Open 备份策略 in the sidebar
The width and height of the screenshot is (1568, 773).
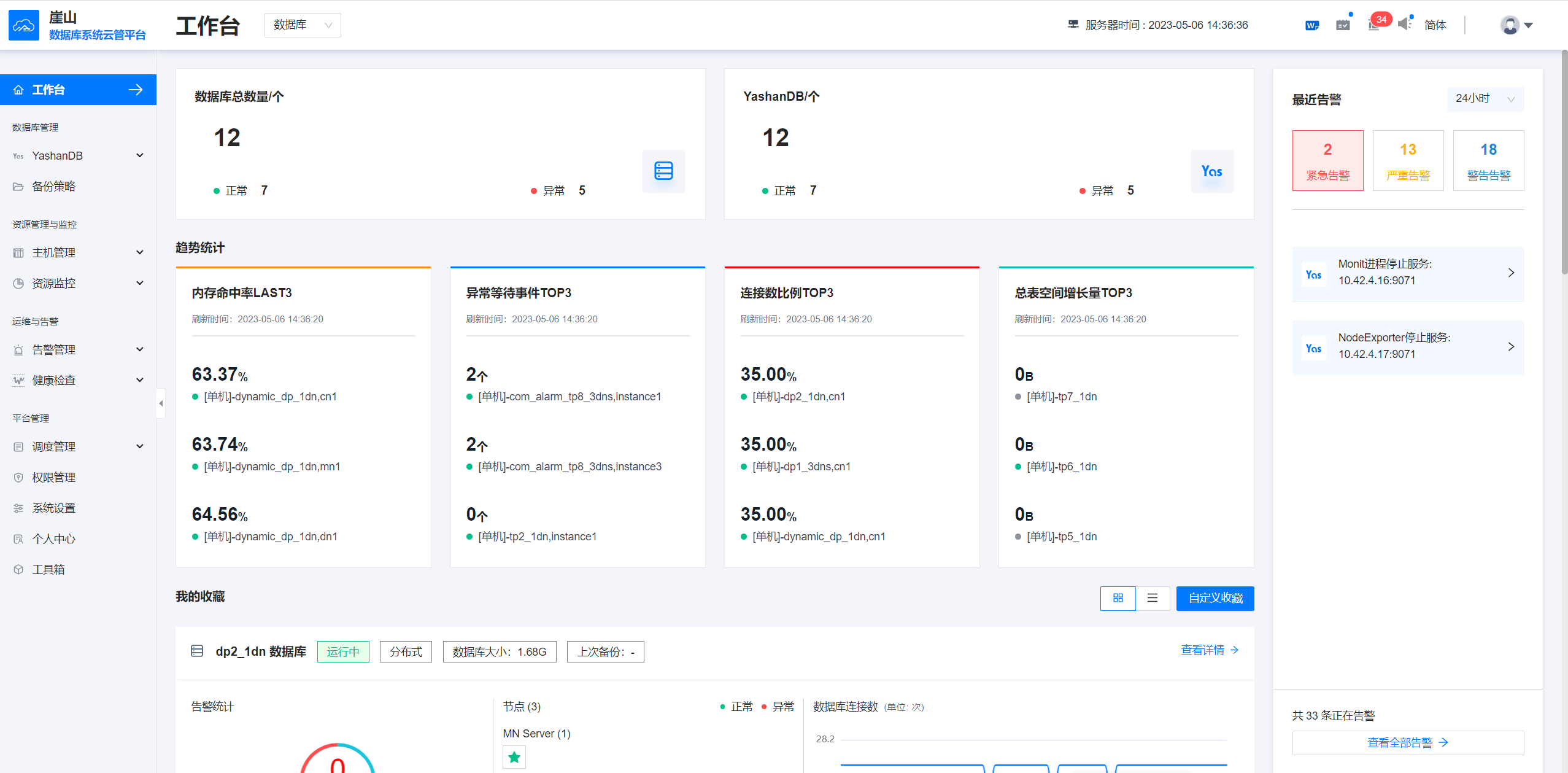(53, 187)
